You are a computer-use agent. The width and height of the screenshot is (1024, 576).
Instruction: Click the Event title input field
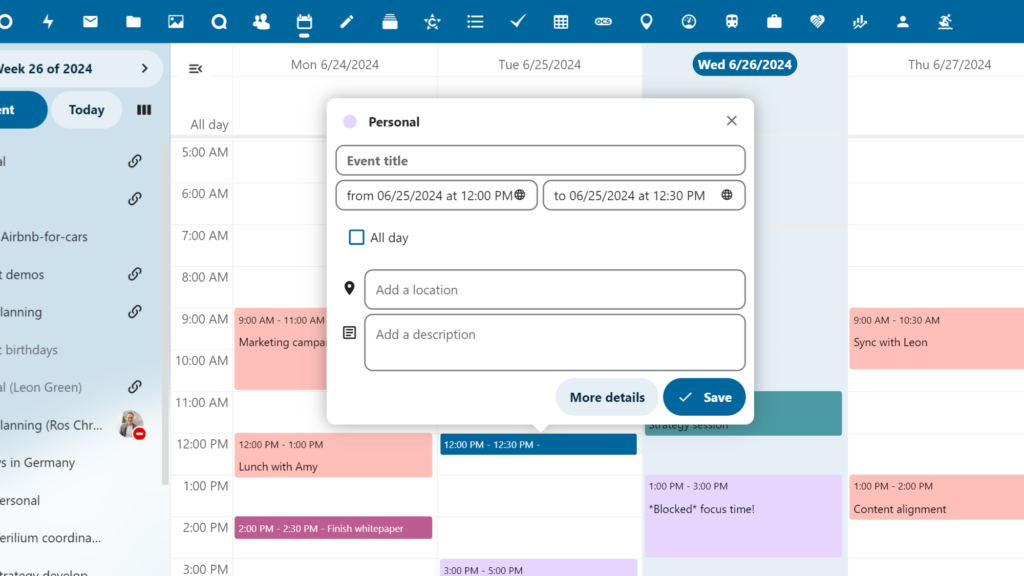tap(540, 160)
